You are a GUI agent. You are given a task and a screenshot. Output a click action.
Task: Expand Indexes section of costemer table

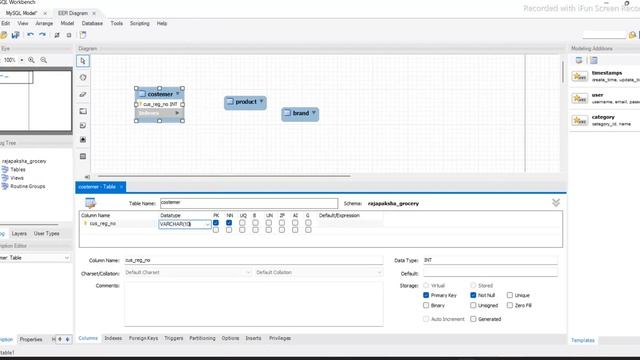coord(177,113)
